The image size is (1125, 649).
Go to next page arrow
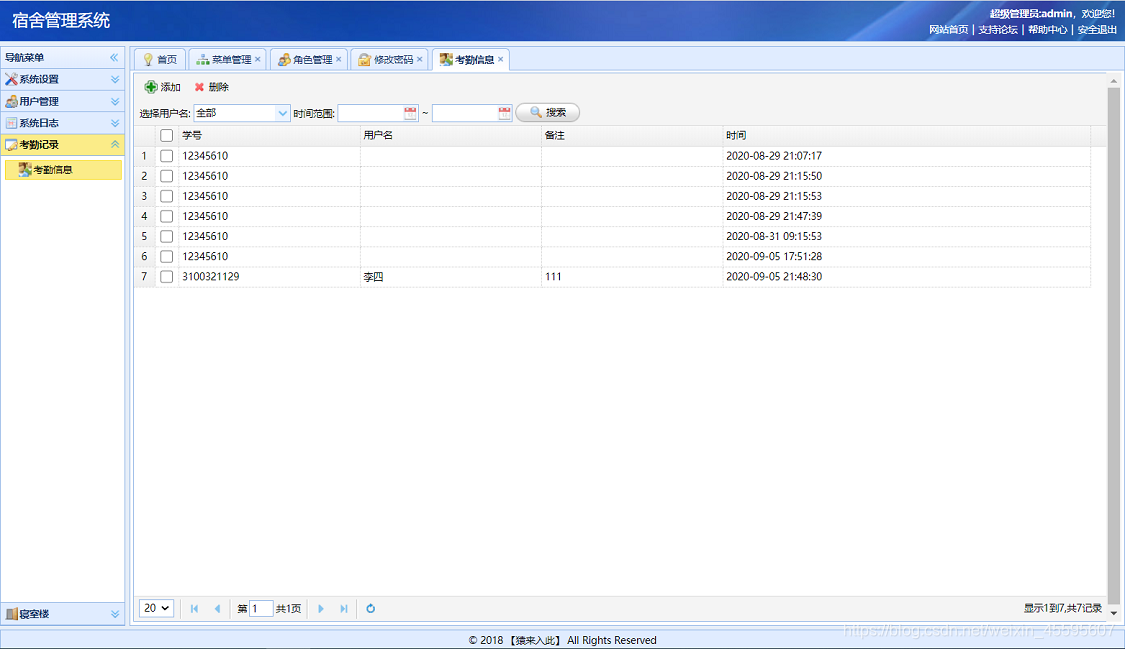[321, 608]
